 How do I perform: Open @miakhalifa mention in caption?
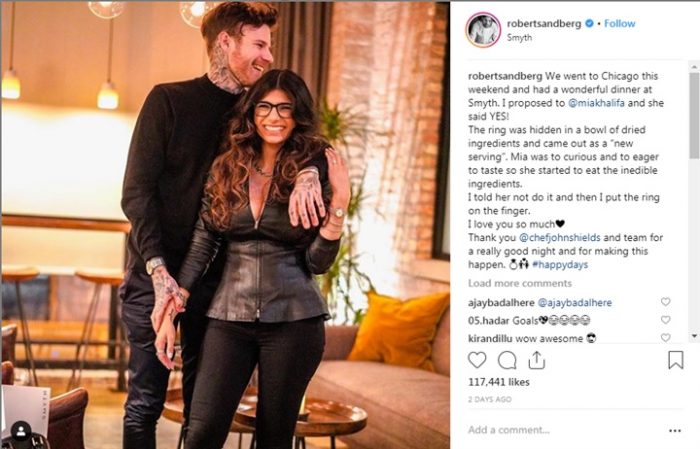coord(596,103)
